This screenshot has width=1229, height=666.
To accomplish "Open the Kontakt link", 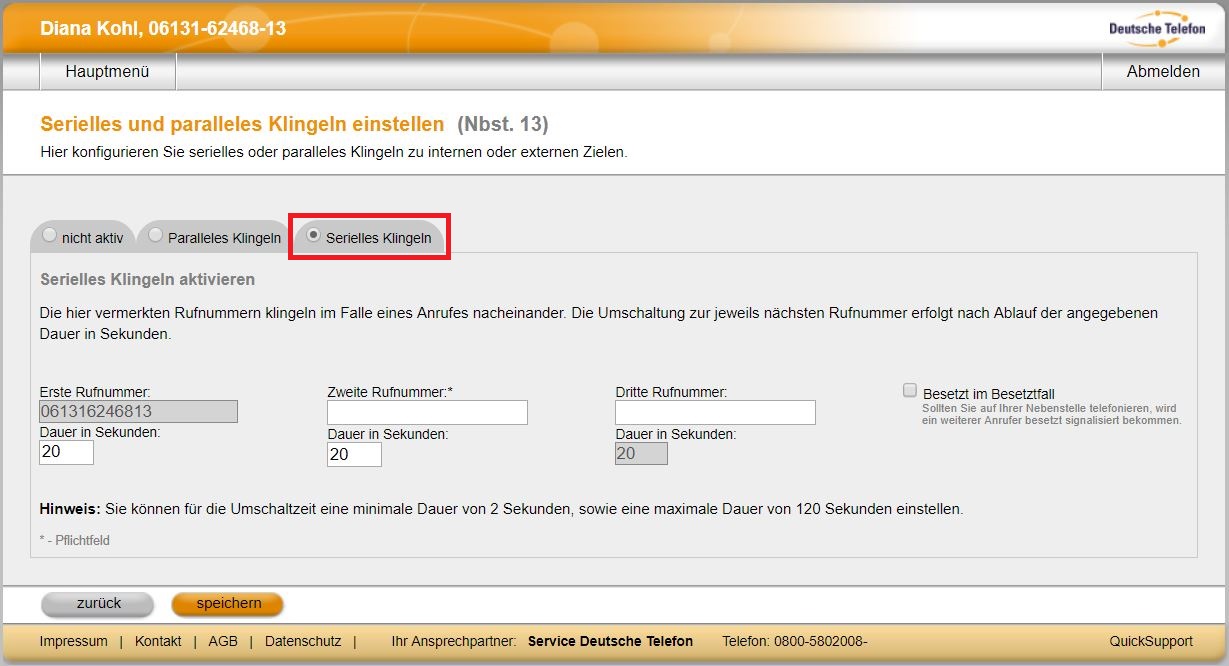I will 158,641.
